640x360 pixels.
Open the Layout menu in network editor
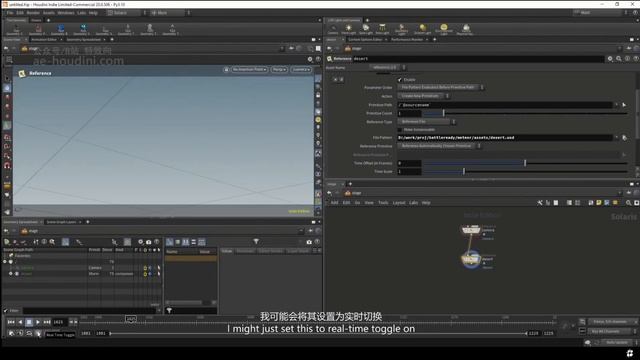[399, 203]
